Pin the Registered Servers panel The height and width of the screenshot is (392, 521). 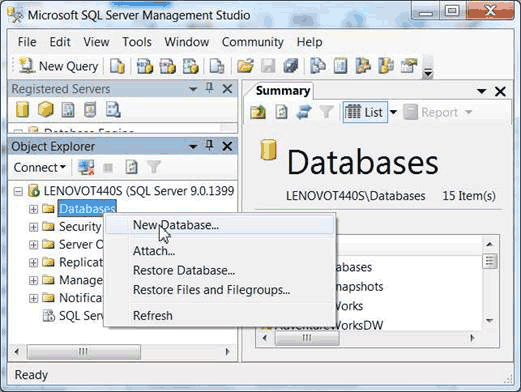(210, 88)
